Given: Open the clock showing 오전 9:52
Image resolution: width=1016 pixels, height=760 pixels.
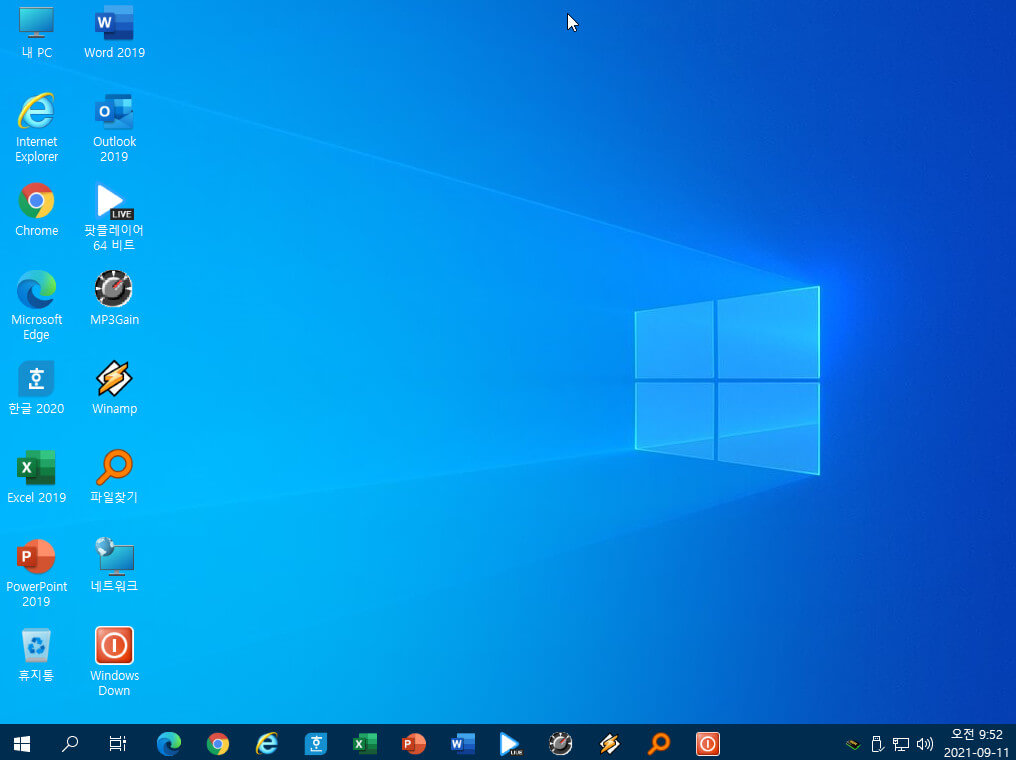Looking at the screenshot, I should point(976,743).
